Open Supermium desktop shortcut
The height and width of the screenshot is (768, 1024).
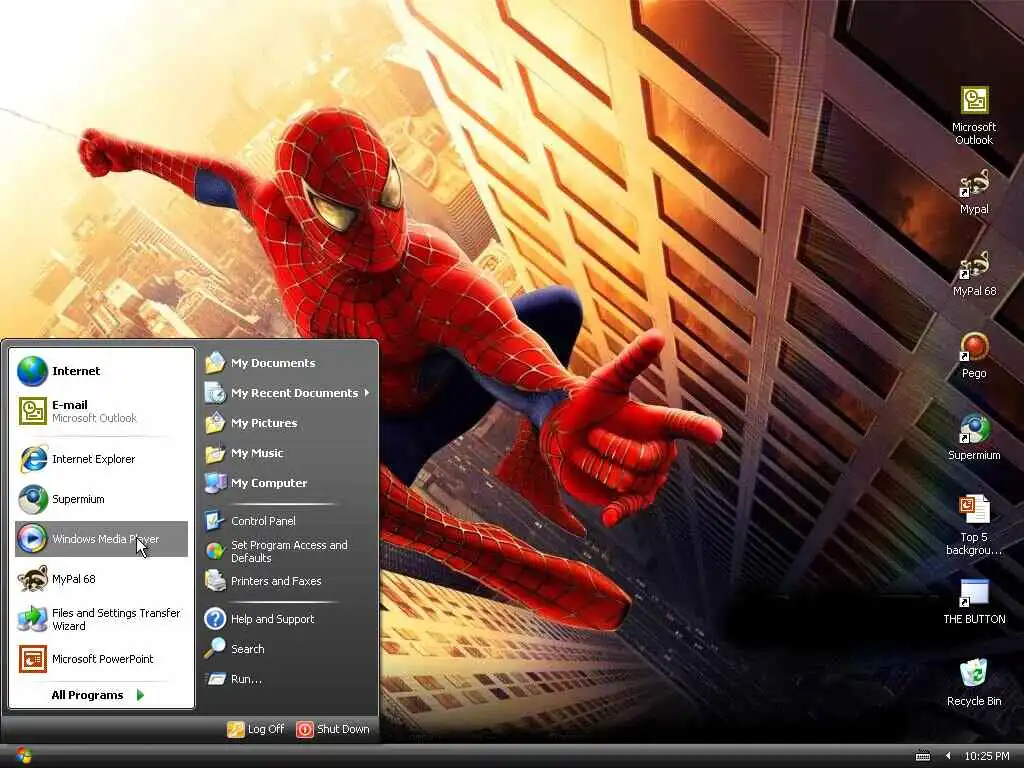click(x=974, y=438)
